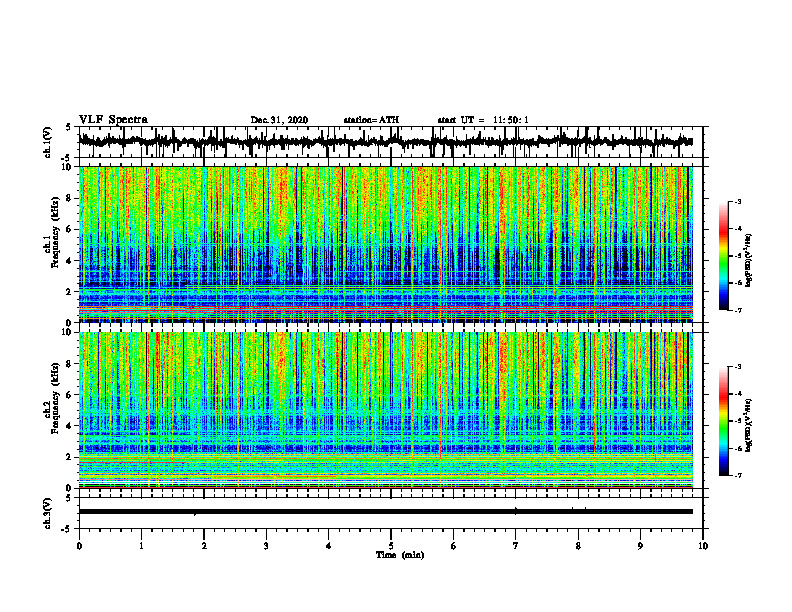
Task: Click the ch.2 spectrogram color bar
Action: [x=724, y=421]
